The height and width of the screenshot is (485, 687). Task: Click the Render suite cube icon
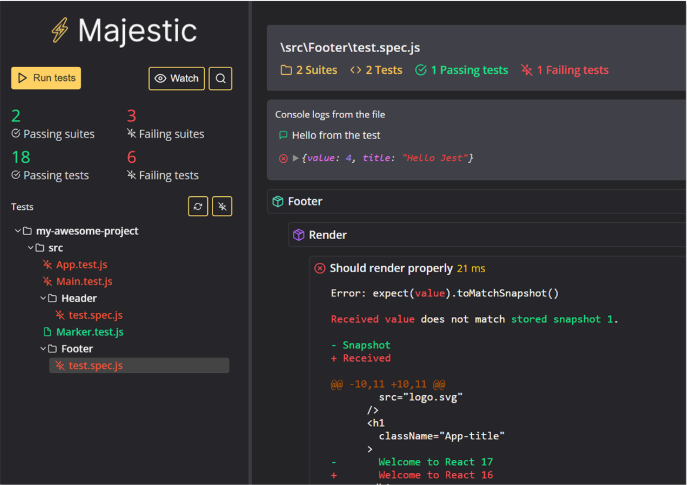298,235
